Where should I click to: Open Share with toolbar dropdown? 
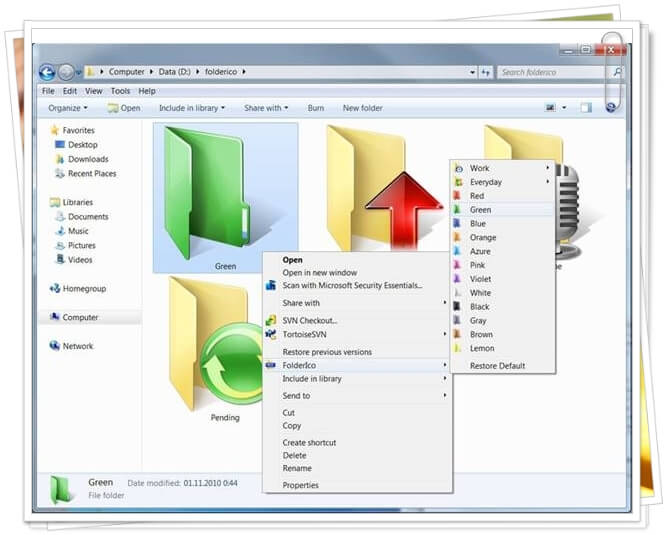[266, 108]
